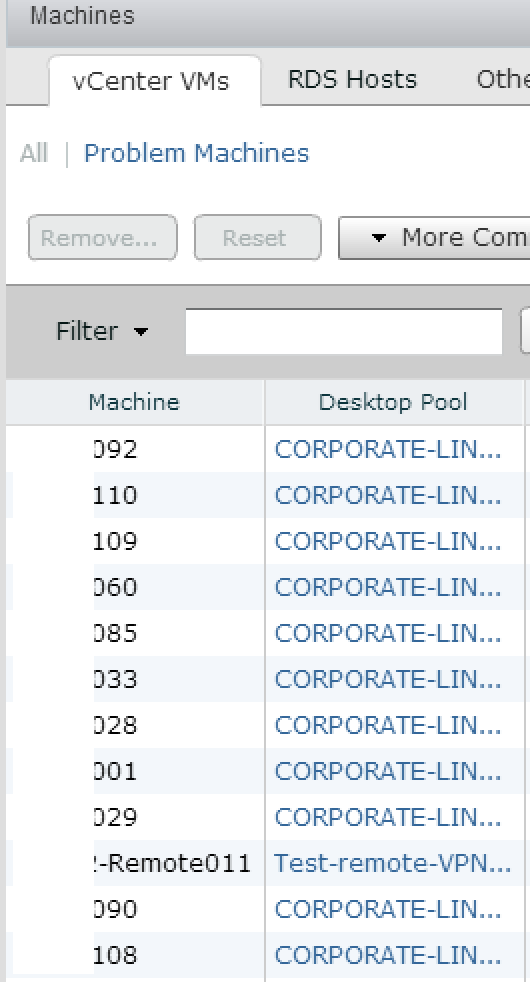530x982 pixels.
Task: Click the All machines filter link
Action: click(x=33, y=153)
